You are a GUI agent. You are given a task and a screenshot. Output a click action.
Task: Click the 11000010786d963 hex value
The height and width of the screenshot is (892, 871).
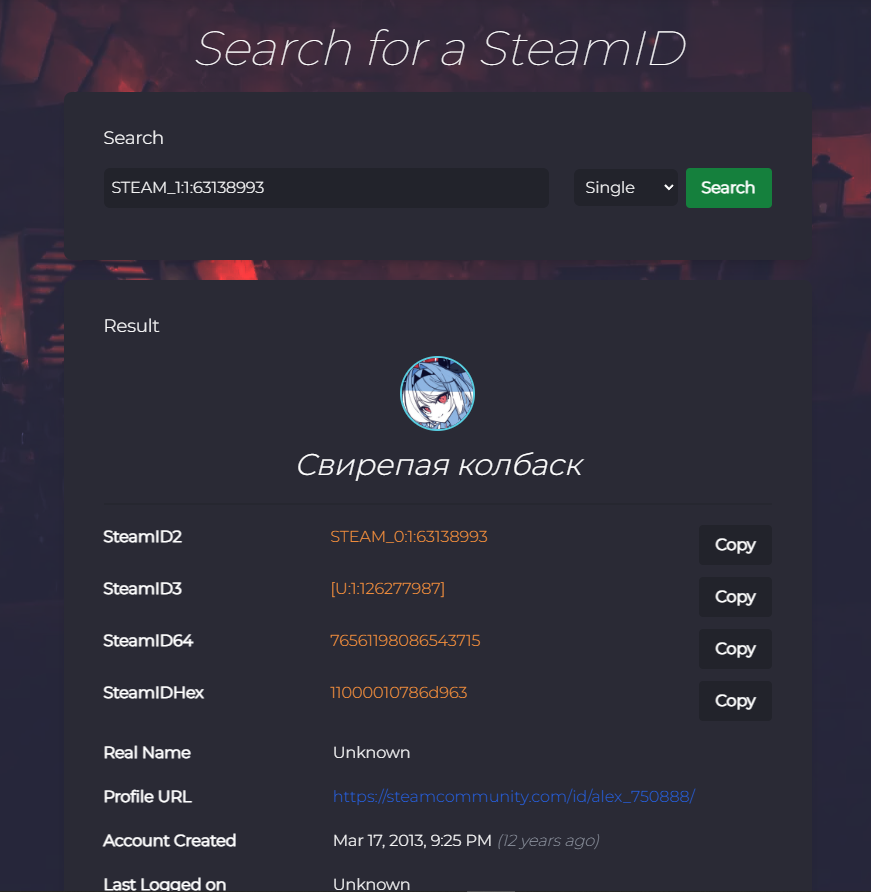pyautogui.click(x=398, y=692)
